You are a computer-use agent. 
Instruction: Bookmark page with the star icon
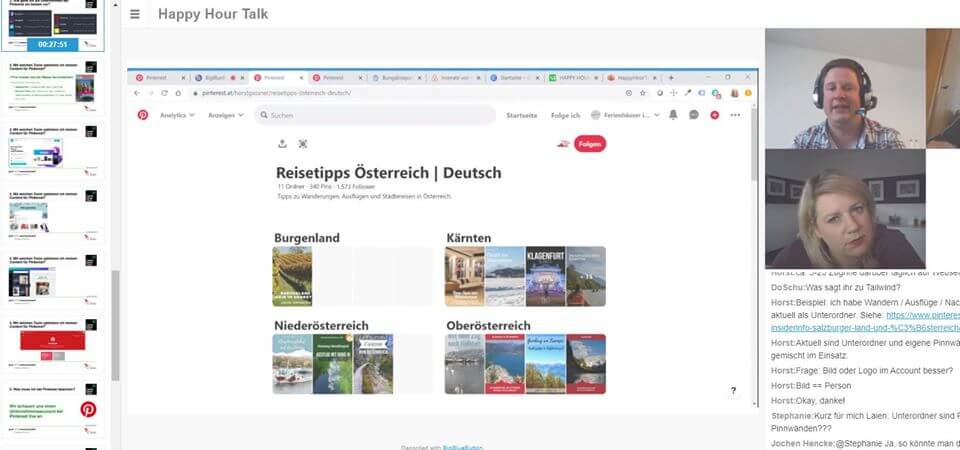pyautogui.click(x=642, y=93)
